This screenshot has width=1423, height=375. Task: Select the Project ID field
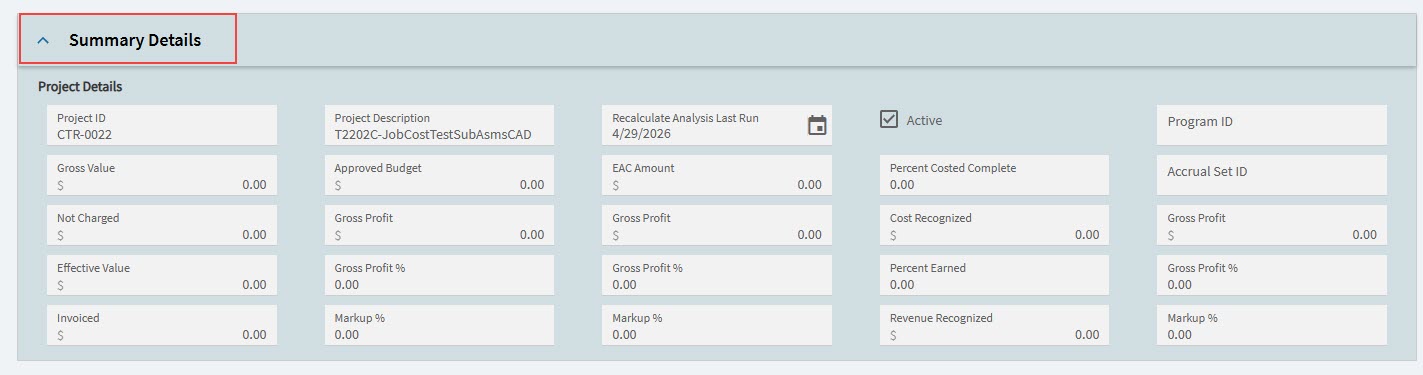(x=162, y=125)
